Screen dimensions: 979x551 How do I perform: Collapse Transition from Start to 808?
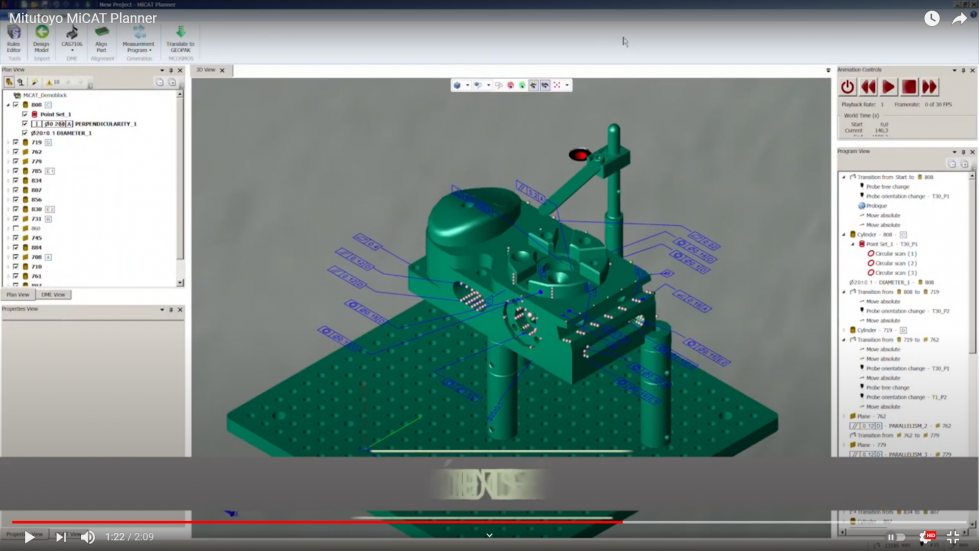[x=844, y=177]
